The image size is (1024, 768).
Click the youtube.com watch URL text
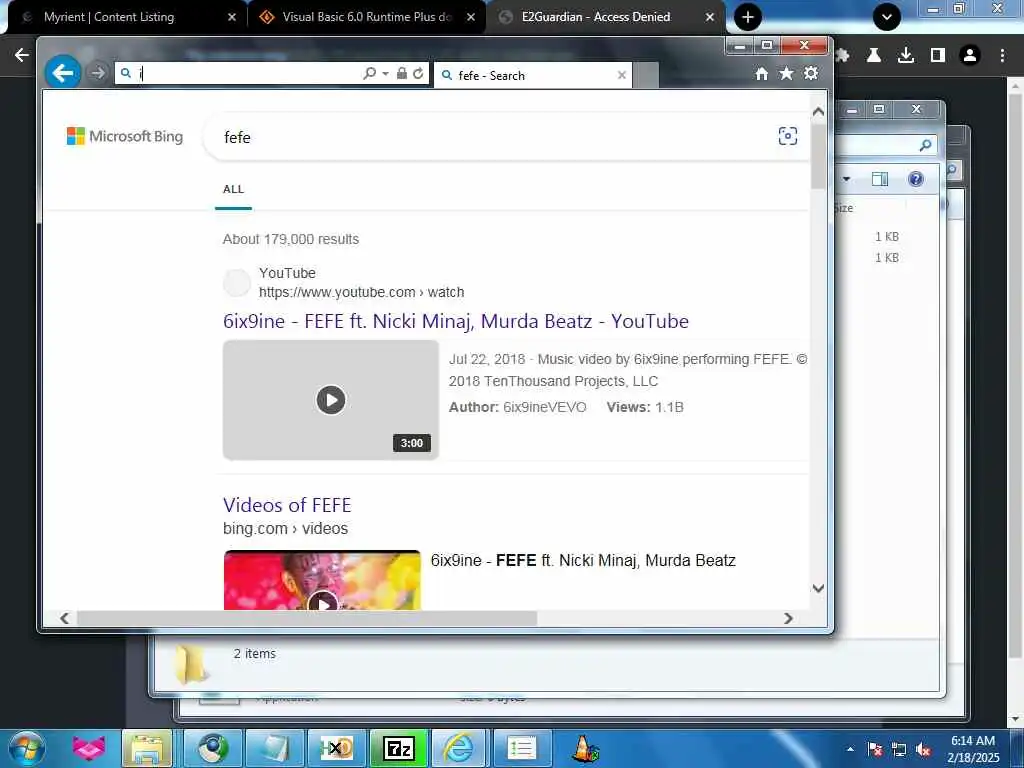(x=361, y=292)
